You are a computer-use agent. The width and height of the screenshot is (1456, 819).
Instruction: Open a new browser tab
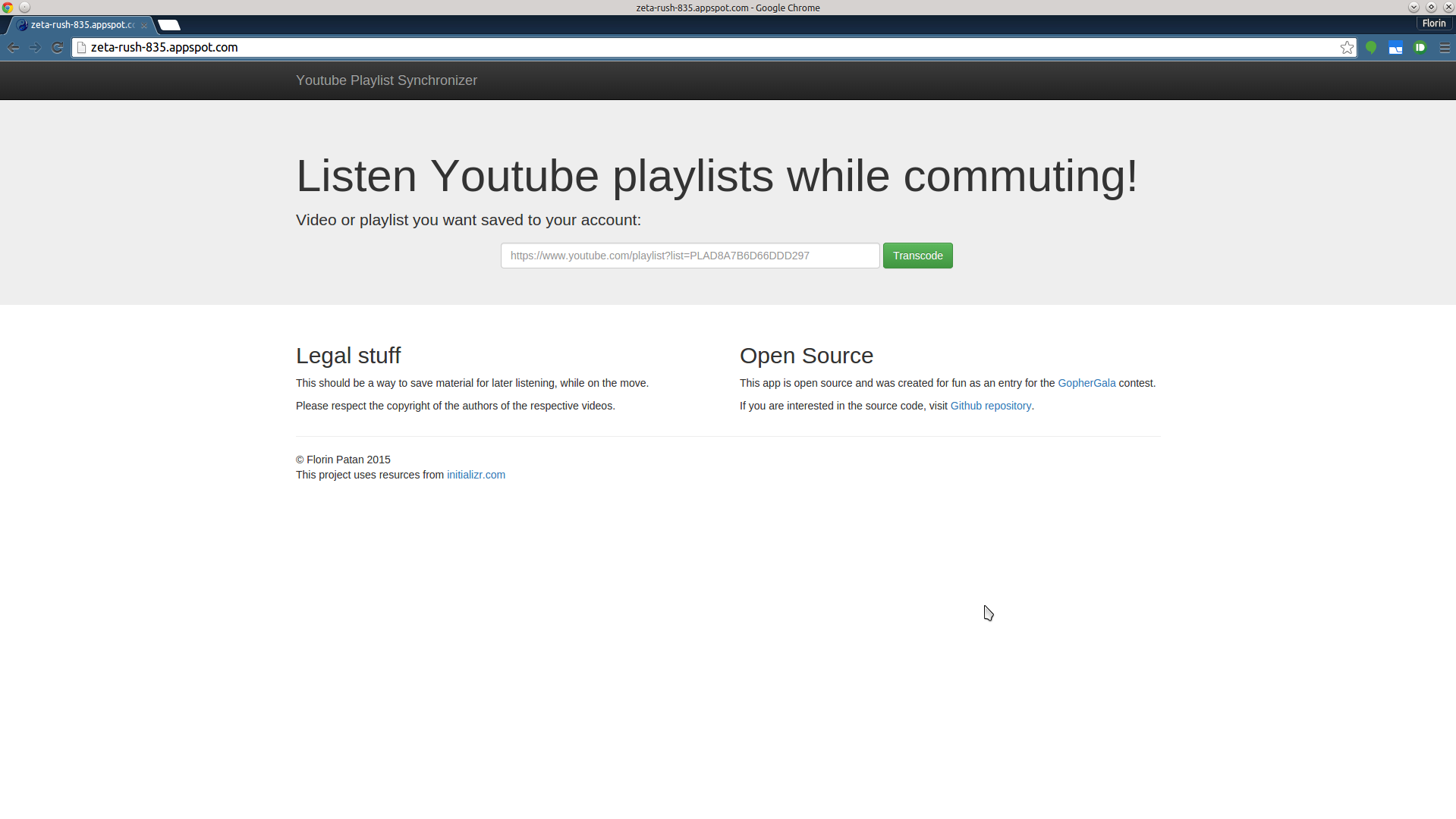pyautogui.click(x=169, y=25)
